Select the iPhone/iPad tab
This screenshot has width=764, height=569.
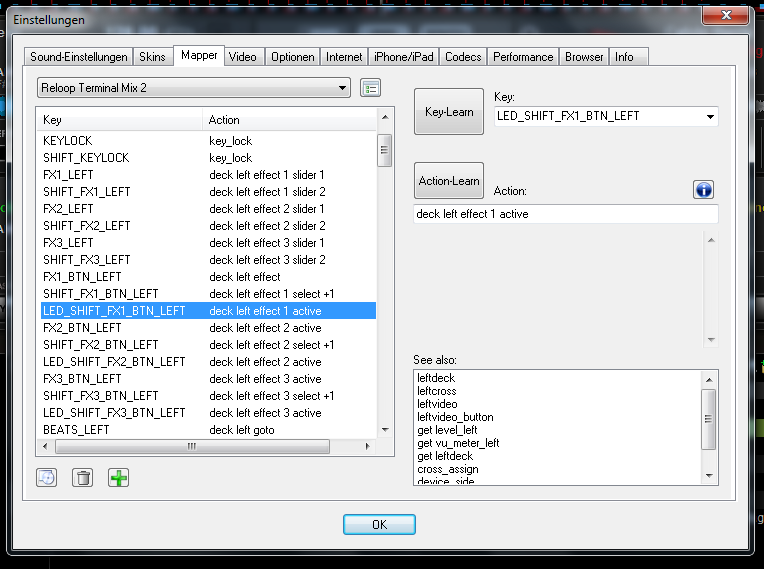403,57
